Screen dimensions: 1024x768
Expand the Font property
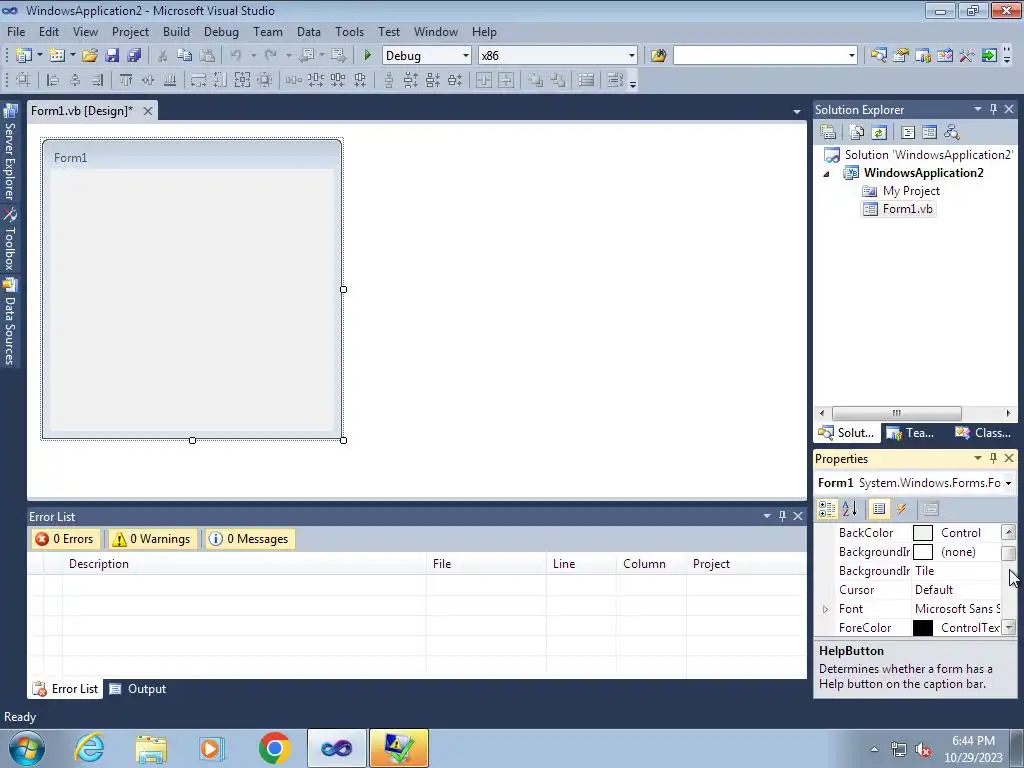pos(825,609)
